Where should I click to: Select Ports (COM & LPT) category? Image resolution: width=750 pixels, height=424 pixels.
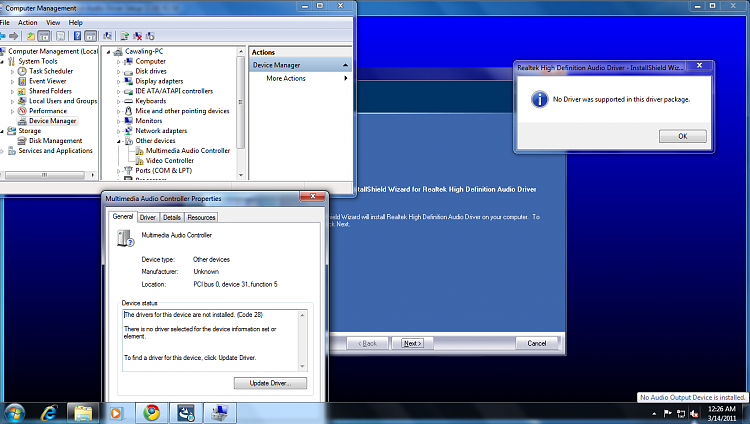(x=164, y=170)
